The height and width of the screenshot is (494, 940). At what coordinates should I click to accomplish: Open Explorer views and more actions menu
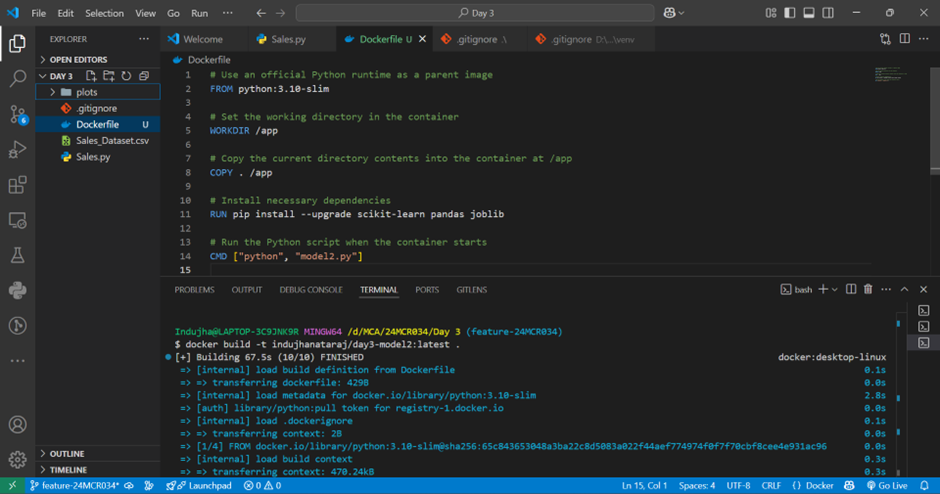click(x=144, y=39)
